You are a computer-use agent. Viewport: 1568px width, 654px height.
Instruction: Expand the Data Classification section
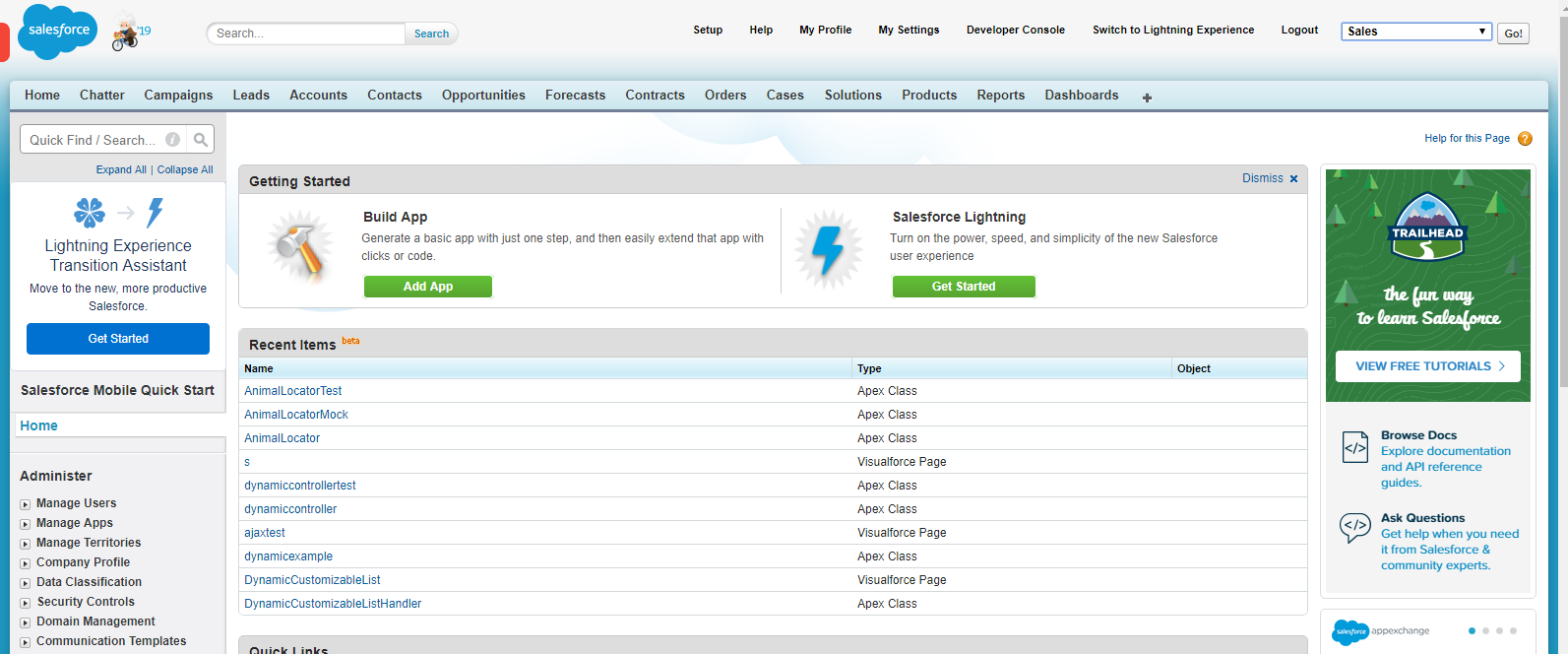point(26,583)
